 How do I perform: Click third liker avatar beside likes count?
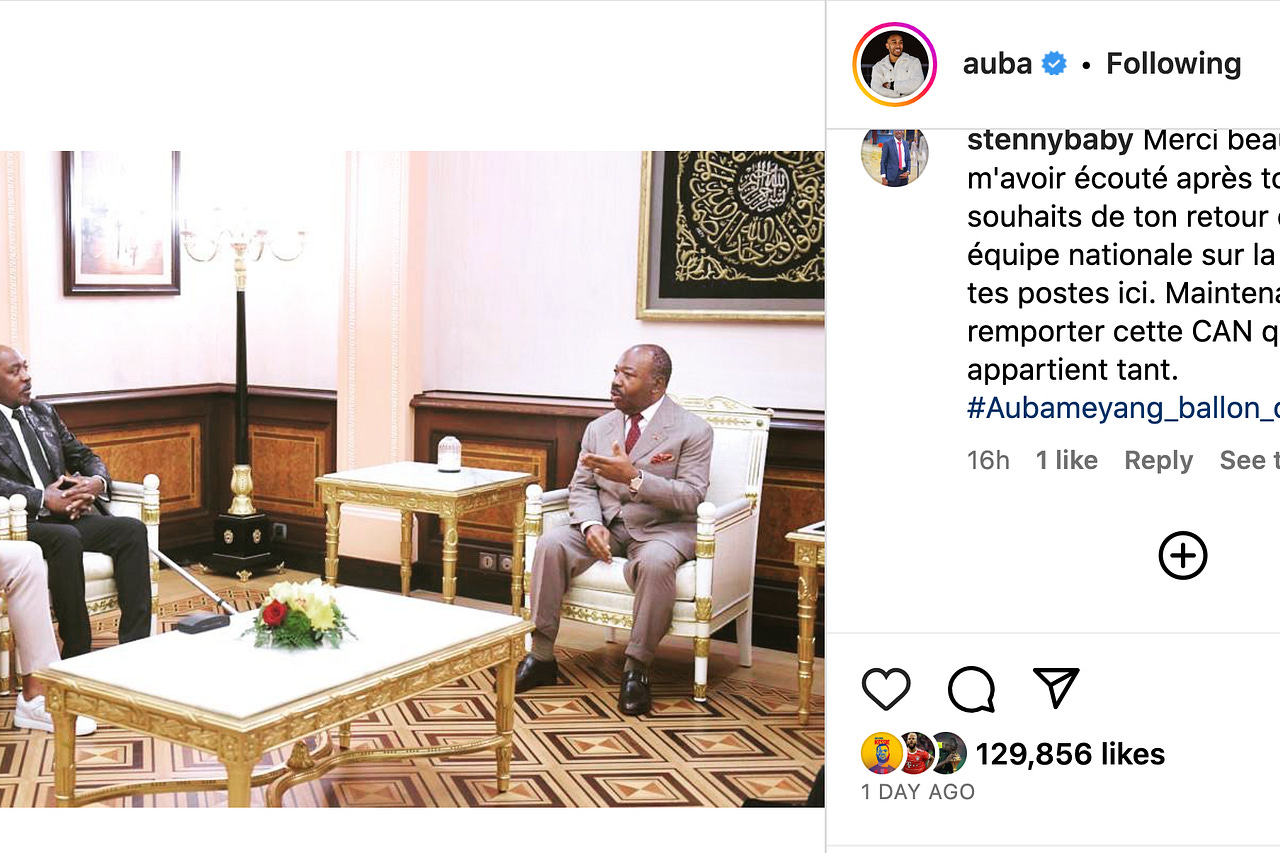[948, 753]
